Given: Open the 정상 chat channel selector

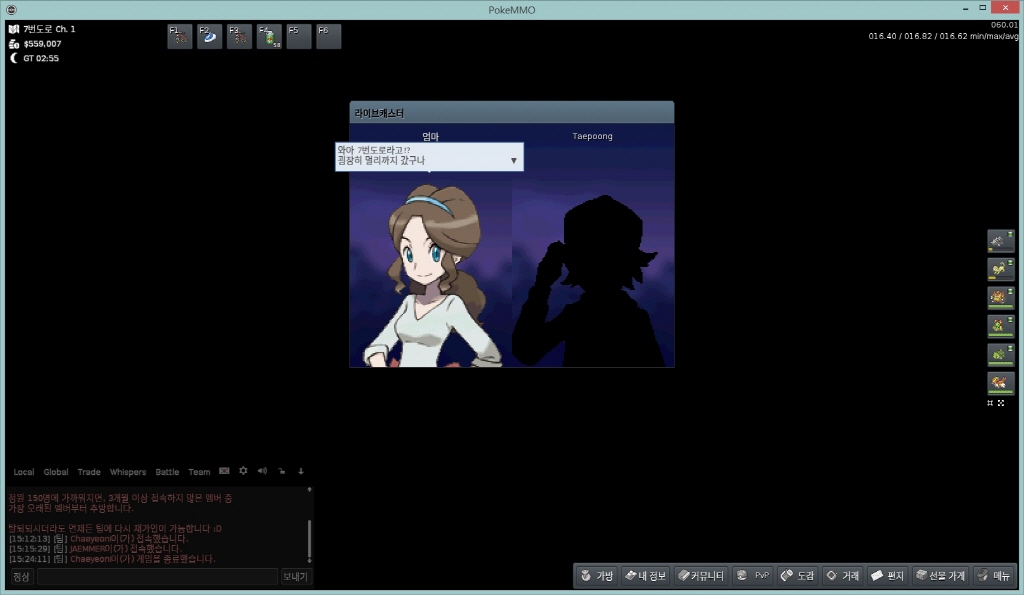Looking at the screenshot, I should [21, 577].
